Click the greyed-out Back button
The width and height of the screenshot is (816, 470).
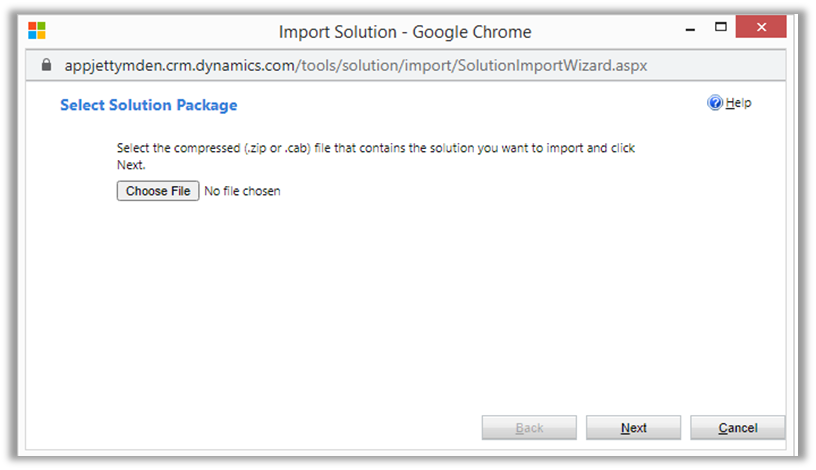pyautogui.click(x=529, y=428)
